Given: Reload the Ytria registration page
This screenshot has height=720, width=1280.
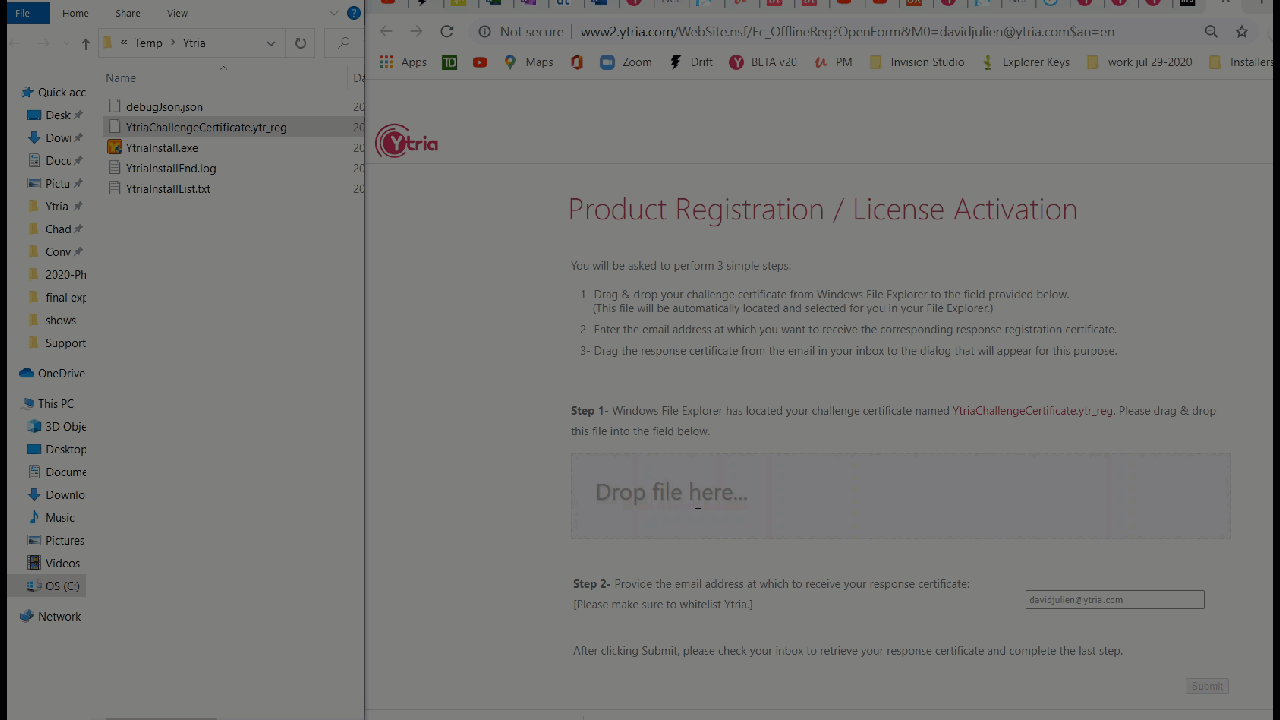Looking at the screenshot, I should pyautogui.click(x=447, y=32).
